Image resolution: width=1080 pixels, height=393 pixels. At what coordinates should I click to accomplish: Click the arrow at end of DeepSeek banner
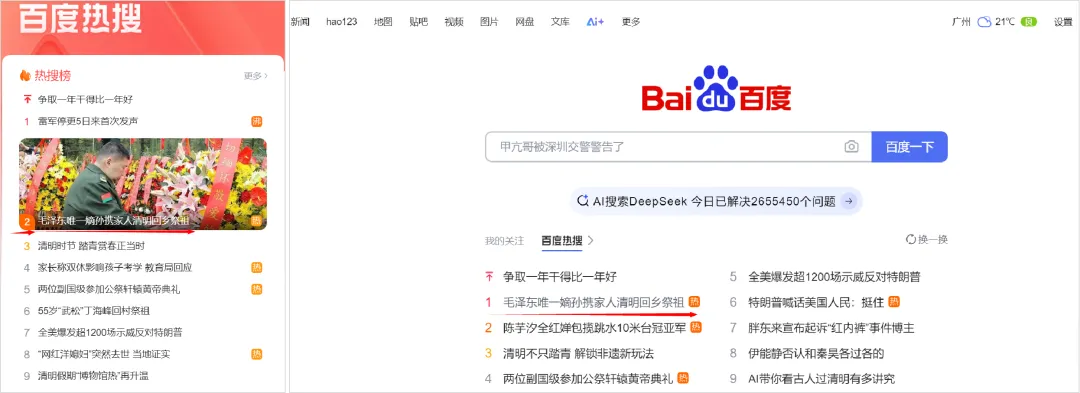(849, 202)
